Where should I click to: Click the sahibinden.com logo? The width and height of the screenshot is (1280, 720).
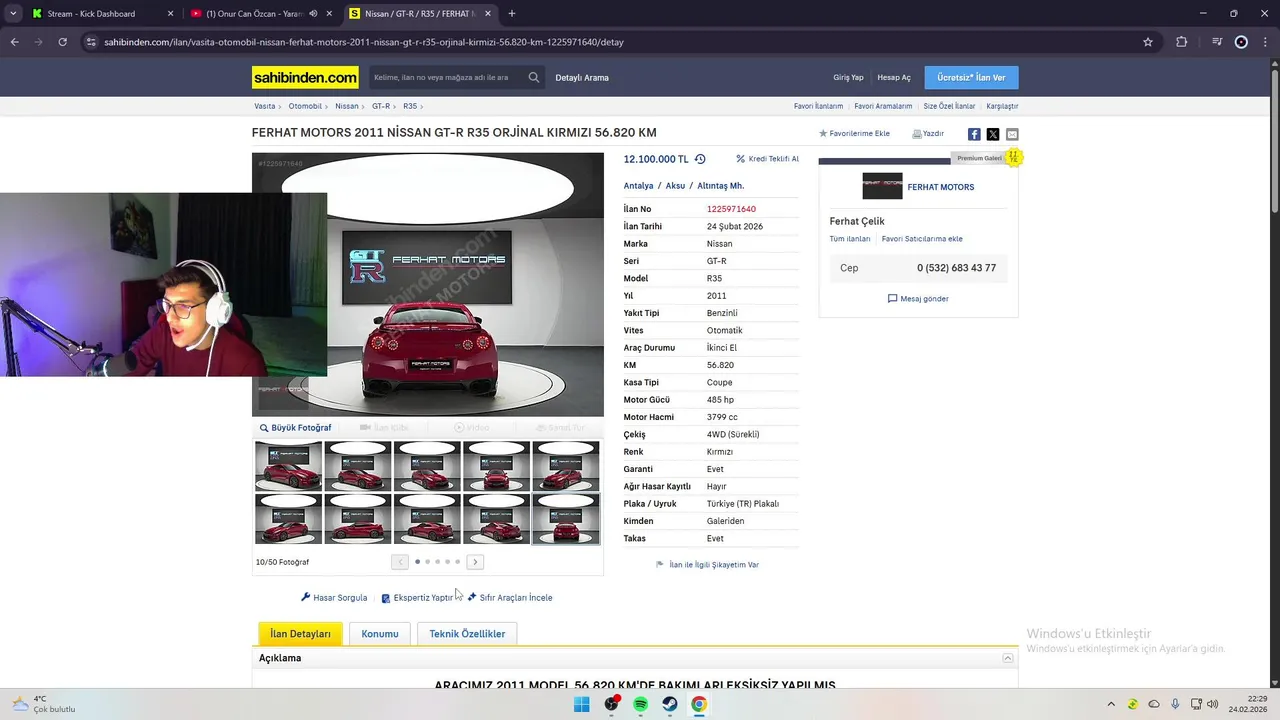tap(305, 77)
